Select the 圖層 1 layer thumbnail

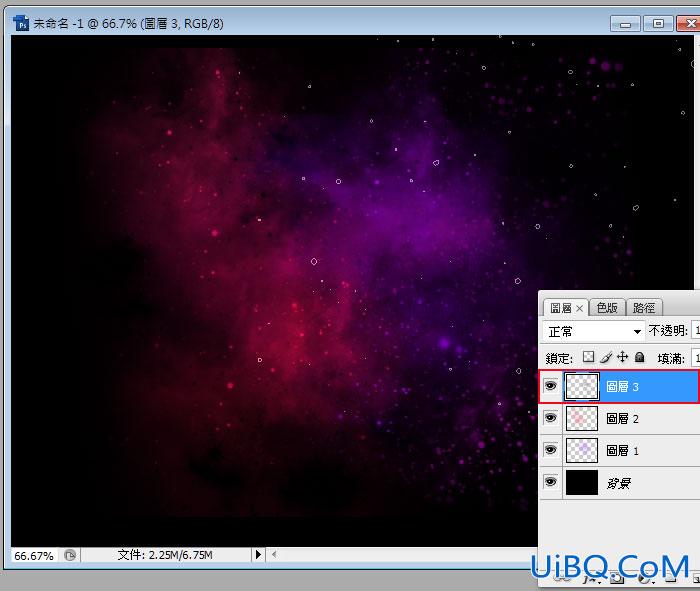[582, 450]
